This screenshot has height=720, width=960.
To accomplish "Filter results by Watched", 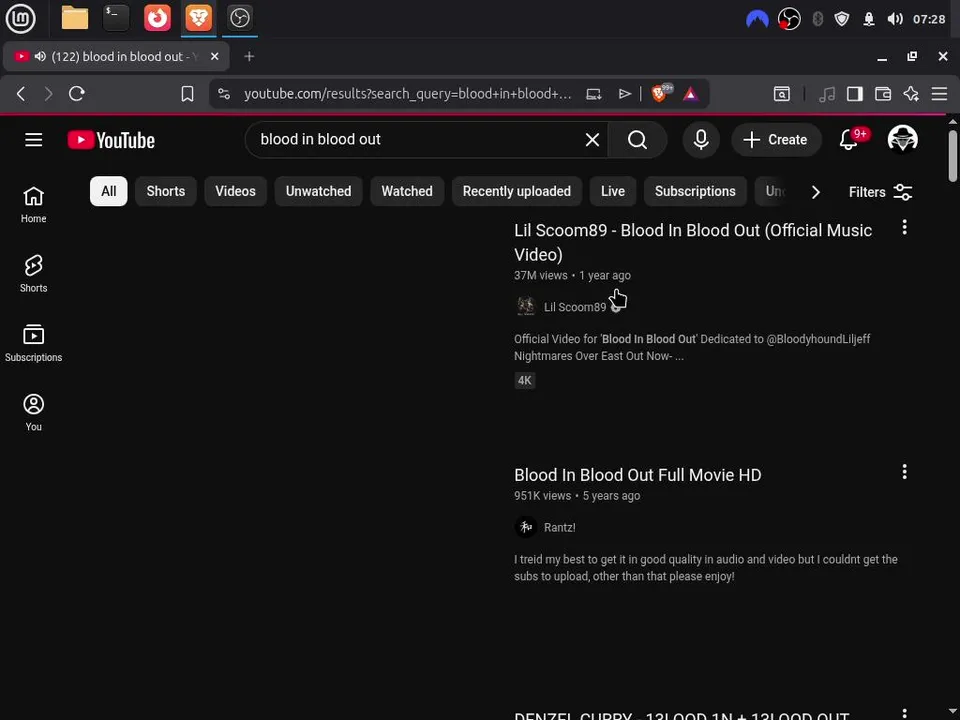I will pos(407,191).
